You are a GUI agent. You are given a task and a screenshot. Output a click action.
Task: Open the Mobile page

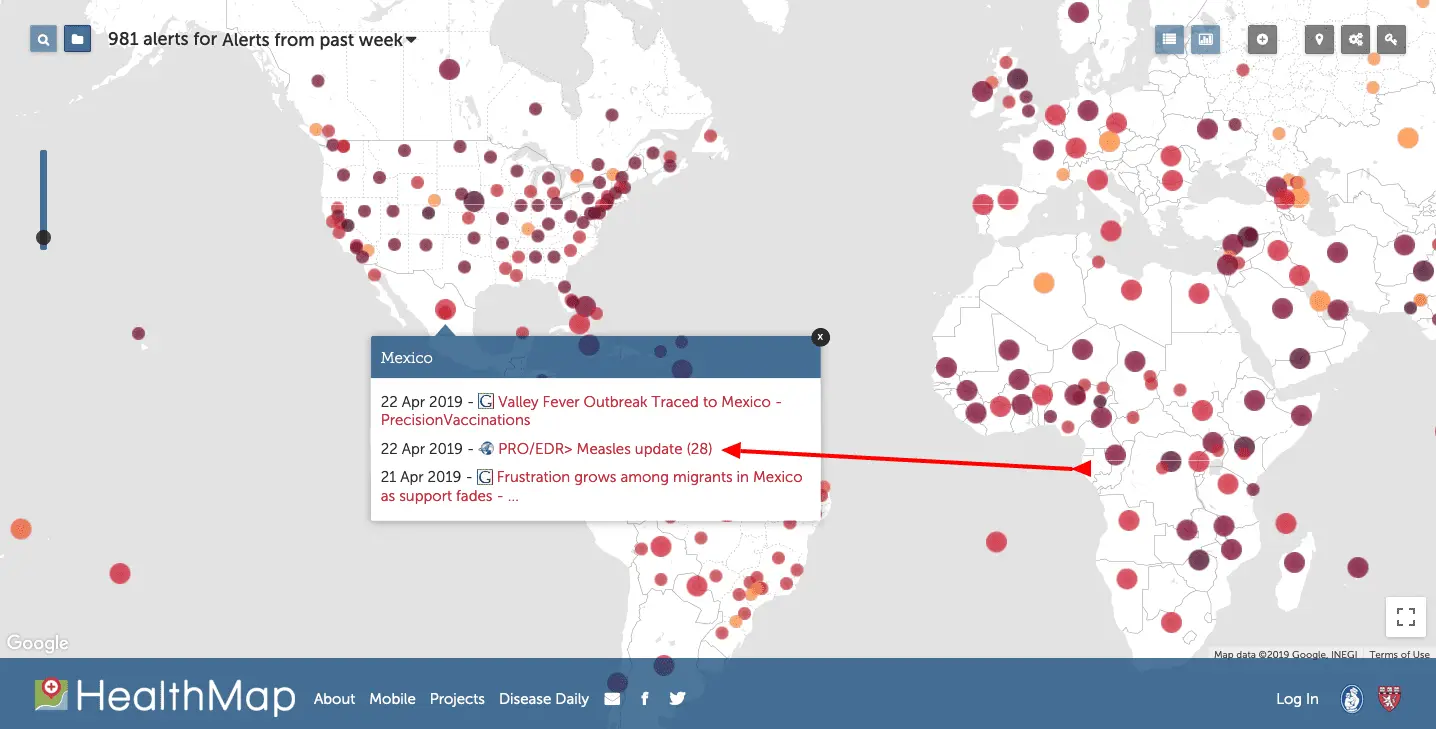click(x=392, y=699)
